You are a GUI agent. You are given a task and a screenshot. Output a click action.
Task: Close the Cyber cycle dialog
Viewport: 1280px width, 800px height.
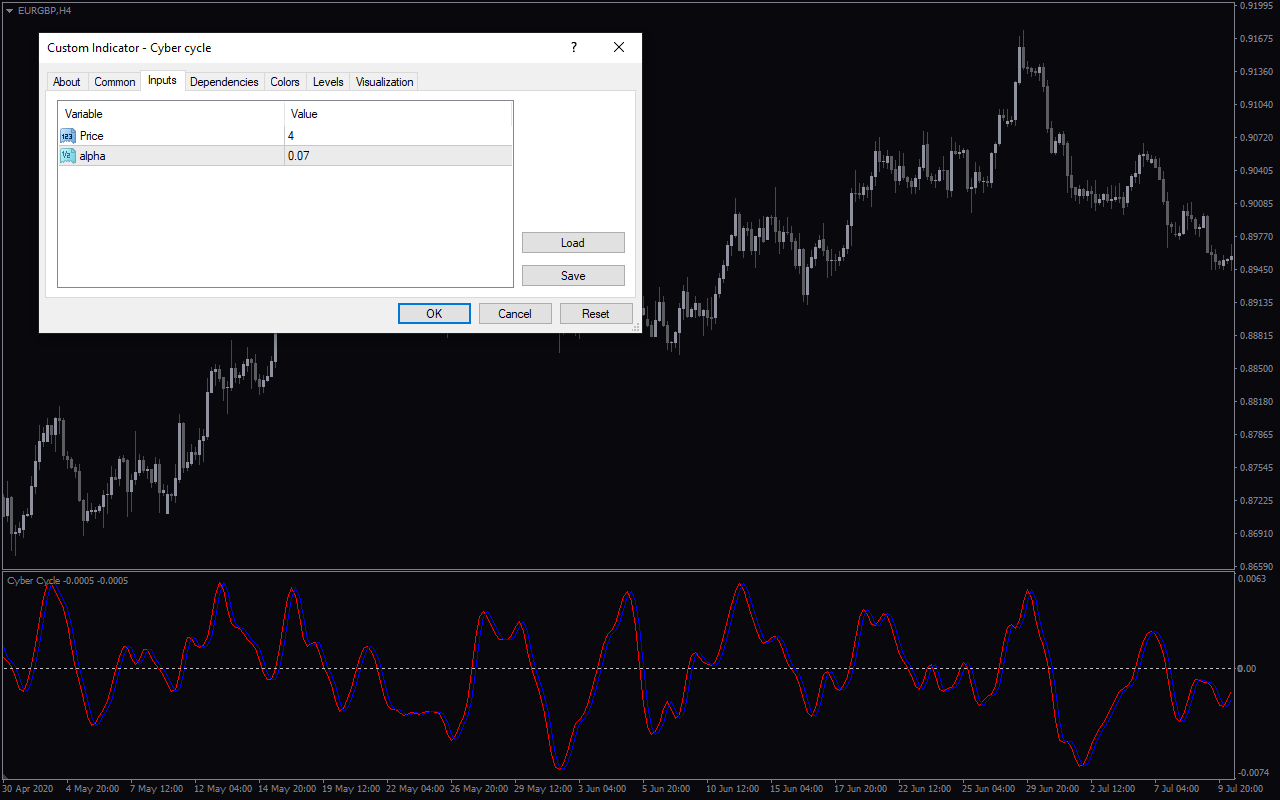(x=619, y=47)
